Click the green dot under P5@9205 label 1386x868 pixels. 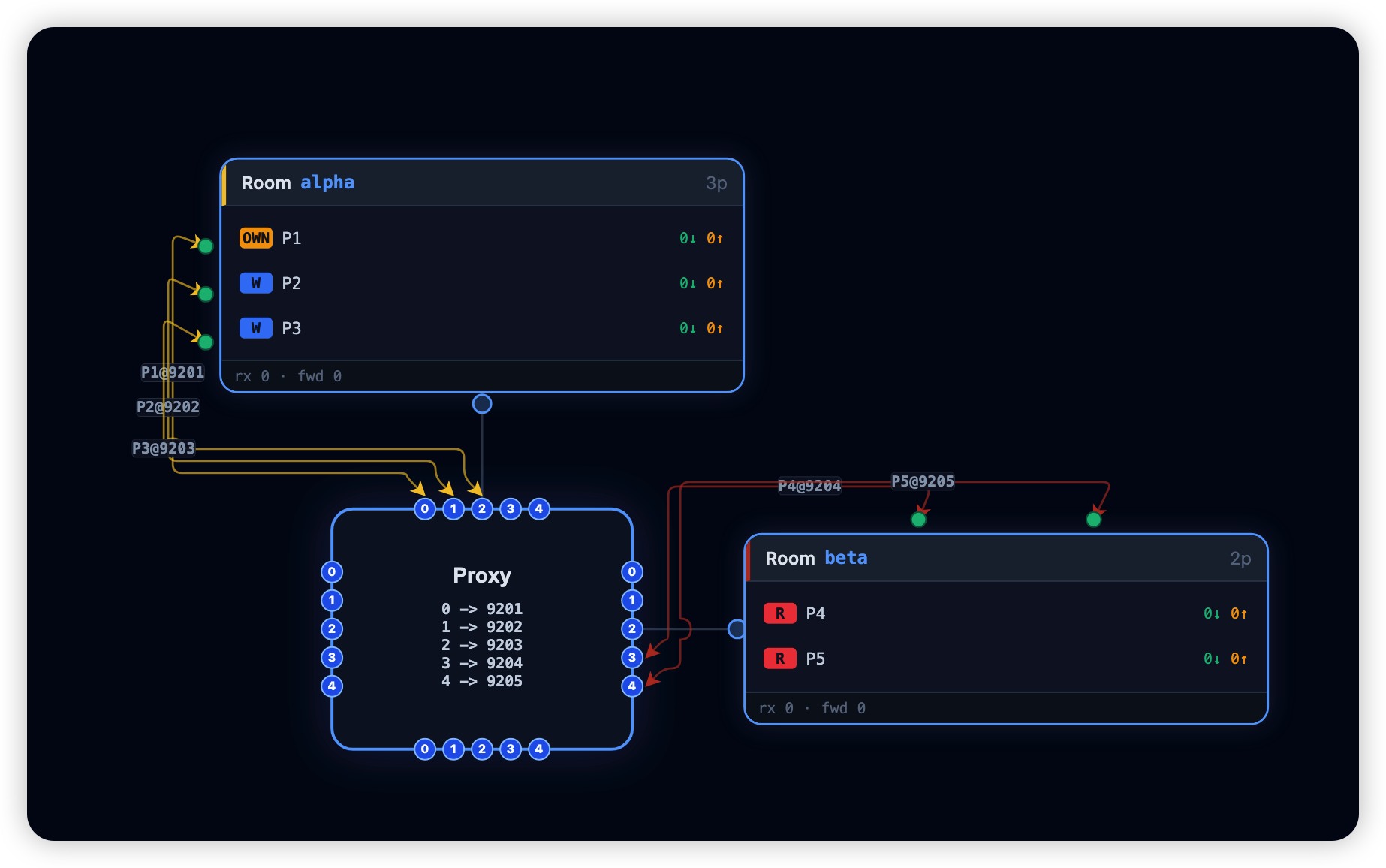(x=918, y=520)
